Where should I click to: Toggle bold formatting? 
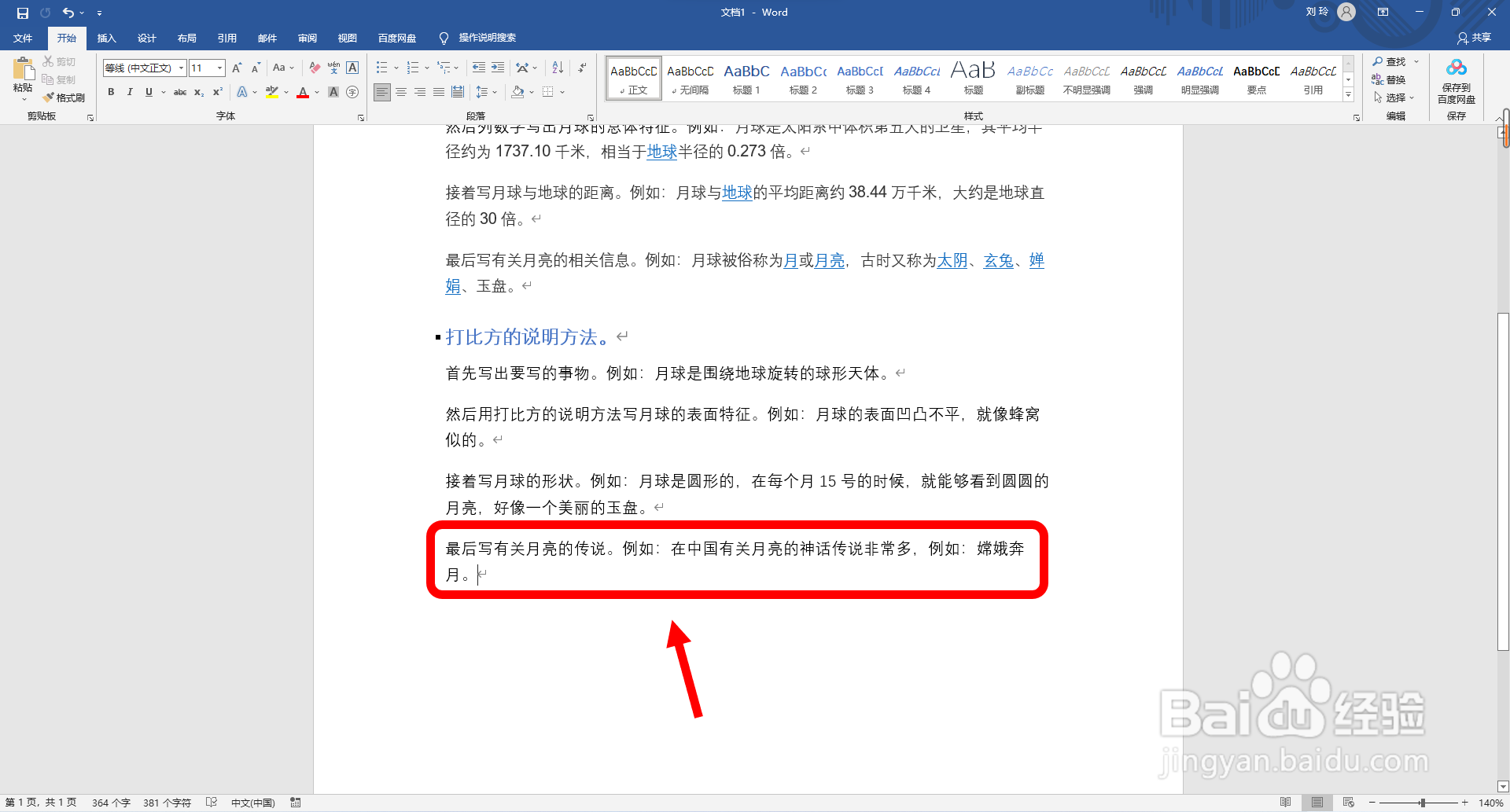[110, 92]
